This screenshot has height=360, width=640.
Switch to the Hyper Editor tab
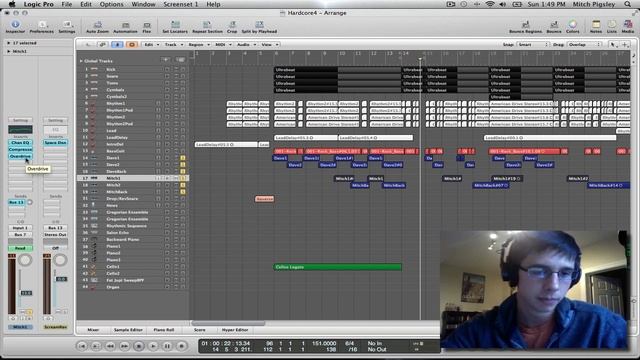click(x=235, y=329)
